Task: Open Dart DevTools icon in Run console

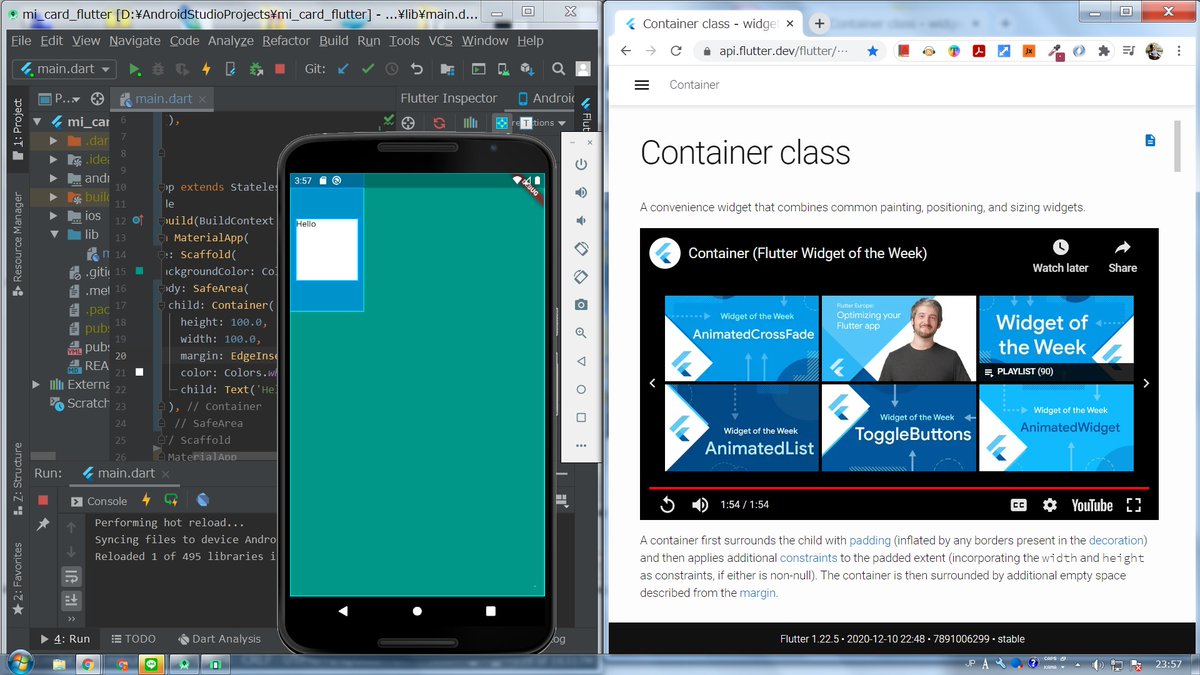Action: coord(203,500)
